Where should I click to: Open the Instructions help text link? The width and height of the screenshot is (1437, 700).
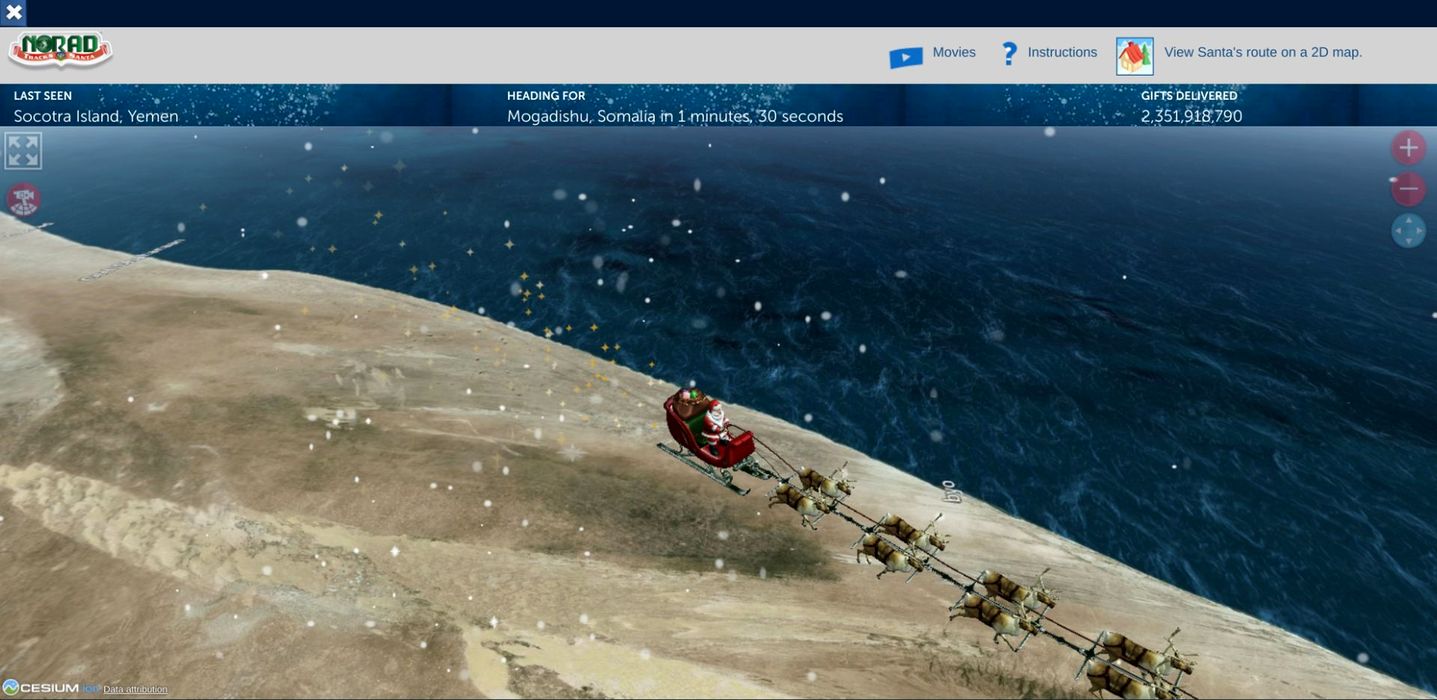point(1062,52)
